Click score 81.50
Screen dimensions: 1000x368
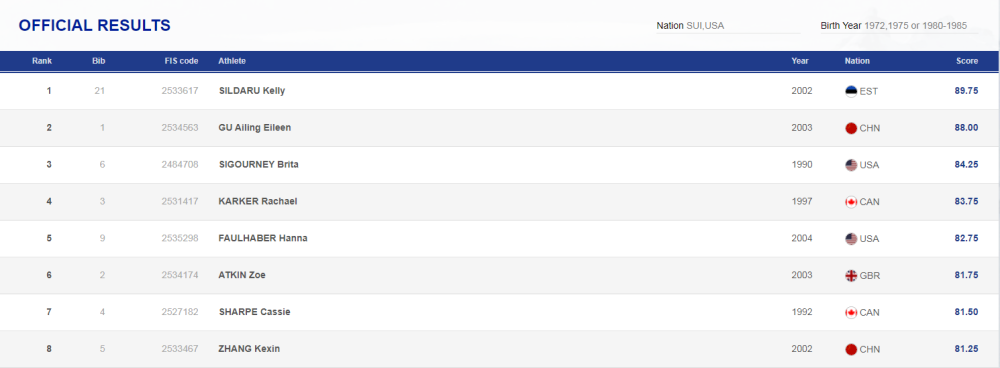[966, 313]
